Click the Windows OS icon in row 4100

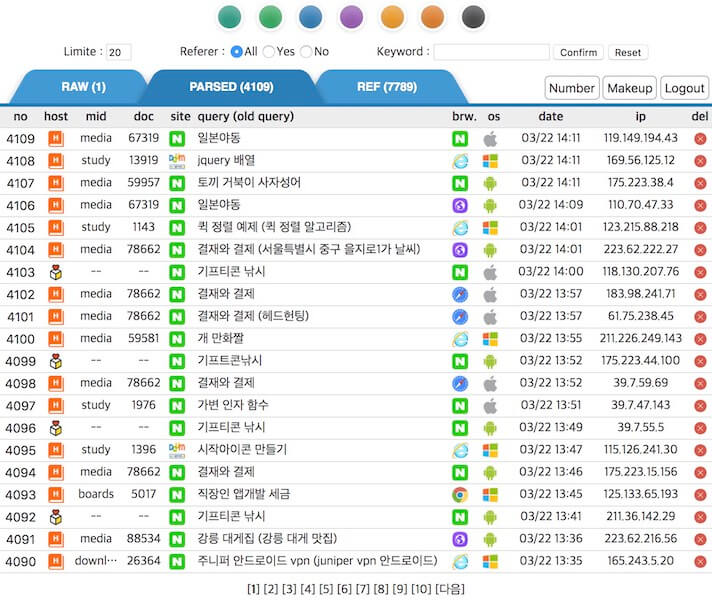[x=490, y=339]
